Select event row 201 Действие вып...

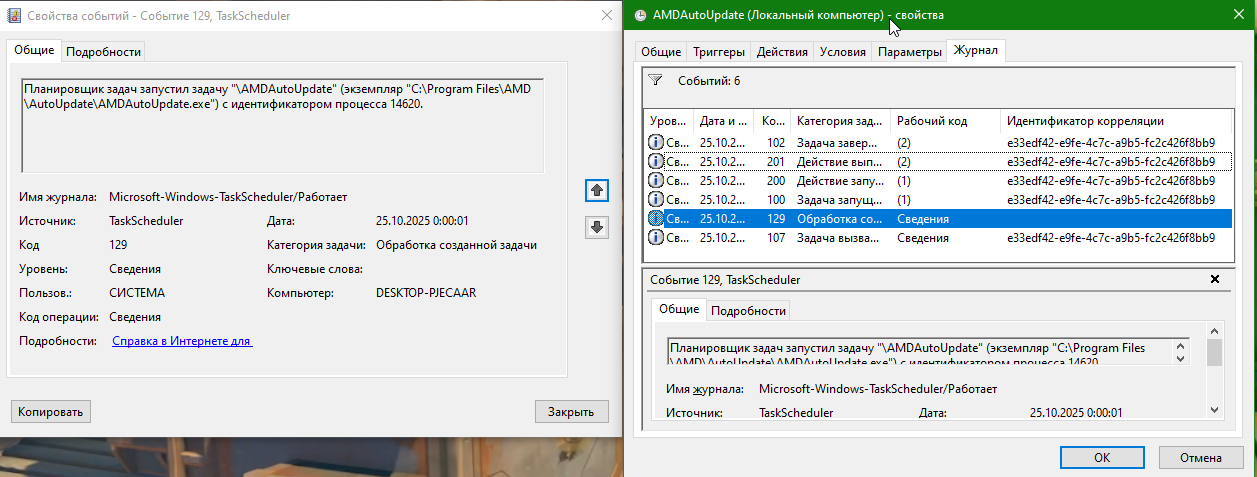click(938, 161)
